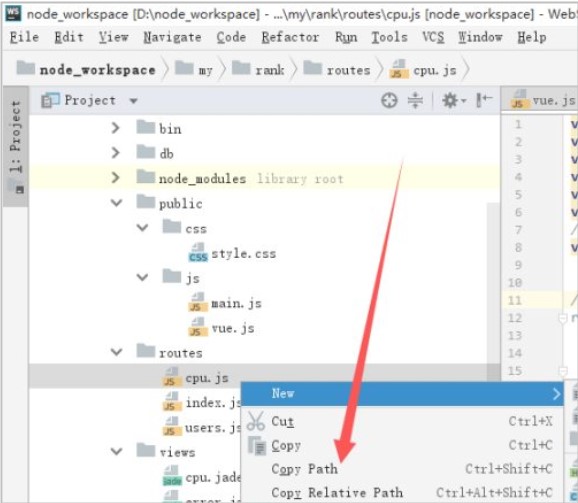Click the collapse all icon in Project toolbar

pyautogui.click(x=415, y=100)
